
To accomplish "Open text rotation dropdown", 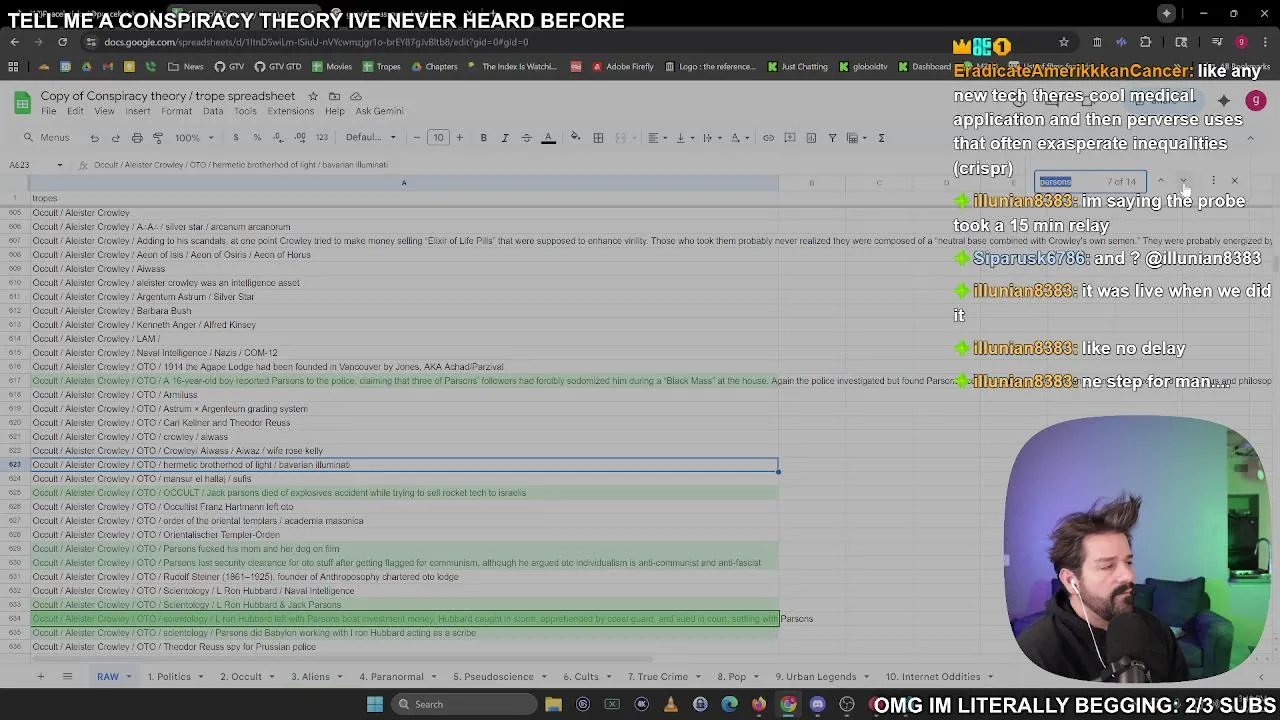I will pyautogui.click(x=738, y=138).
